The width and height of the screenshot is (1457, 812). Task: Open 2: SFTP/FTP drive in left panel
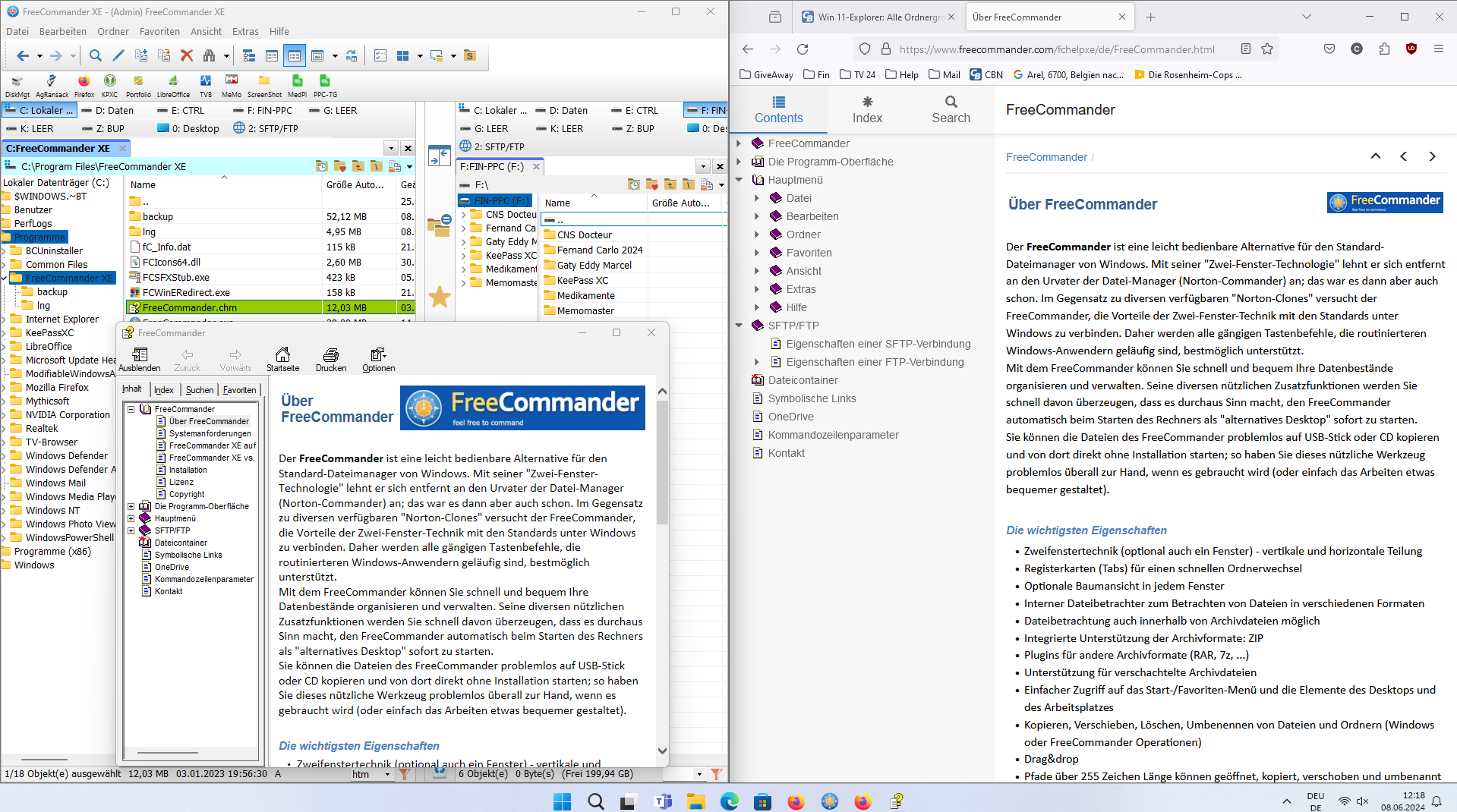266,128
